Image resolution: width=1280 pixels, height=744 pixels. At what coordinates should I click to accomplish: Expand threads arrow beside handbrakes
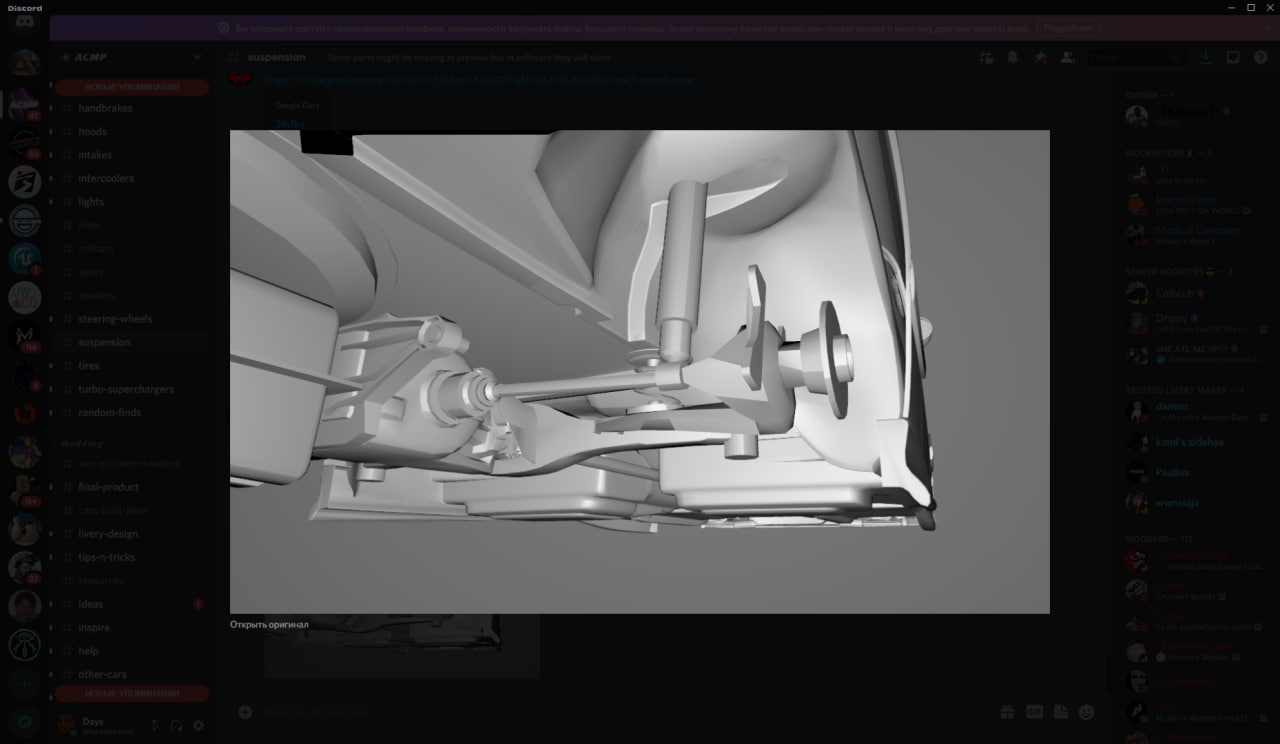(x=52, y=108)
